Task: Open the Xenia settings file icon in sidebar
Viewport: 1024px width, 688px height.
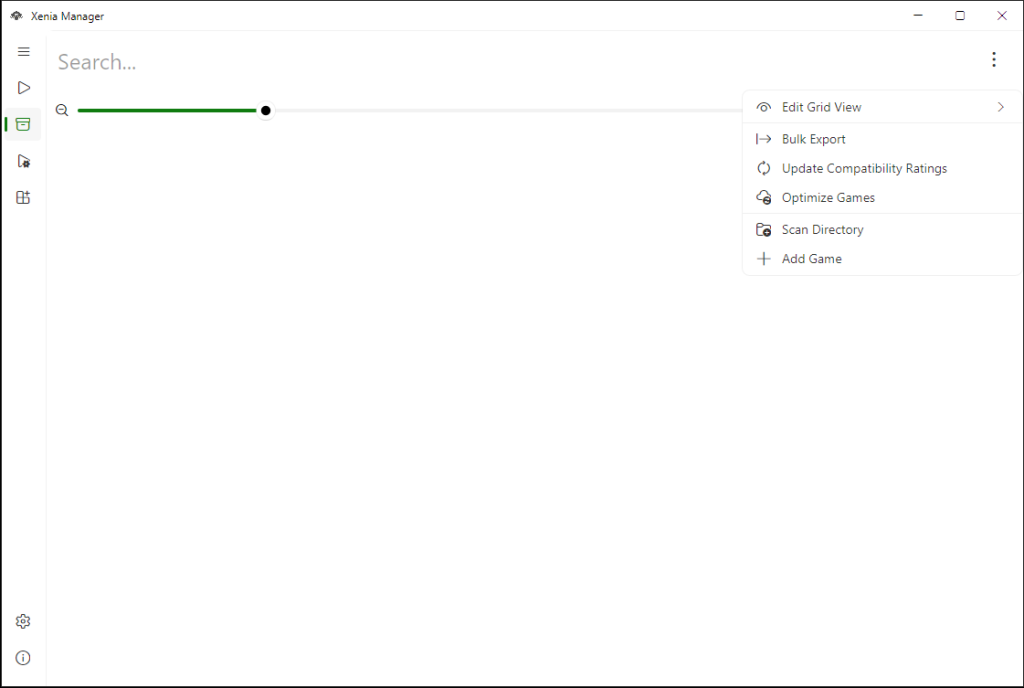Action: pyautogui.click(x=24, y=161)
